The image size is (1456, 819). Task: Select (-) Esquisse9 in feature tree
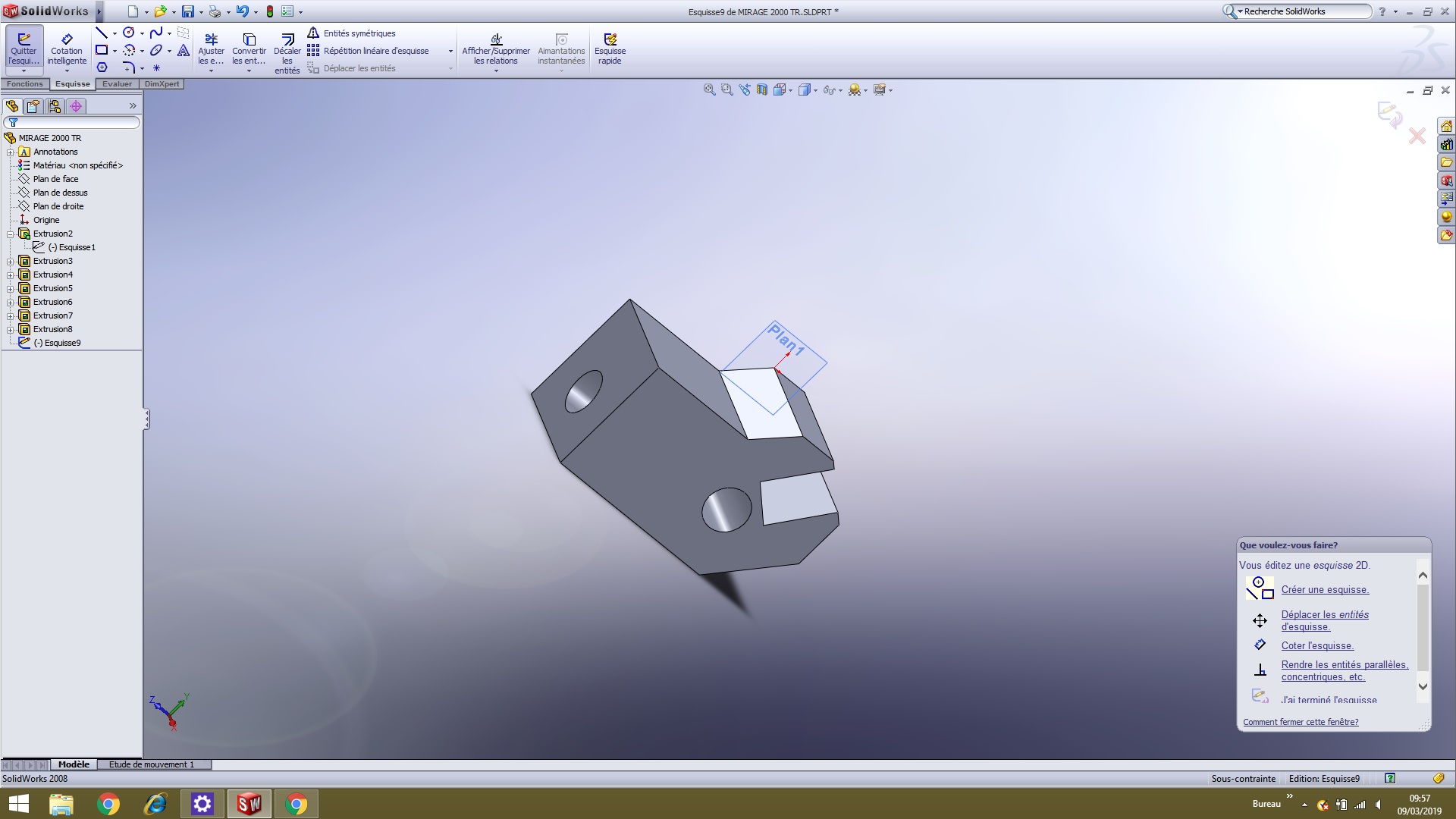57,343
